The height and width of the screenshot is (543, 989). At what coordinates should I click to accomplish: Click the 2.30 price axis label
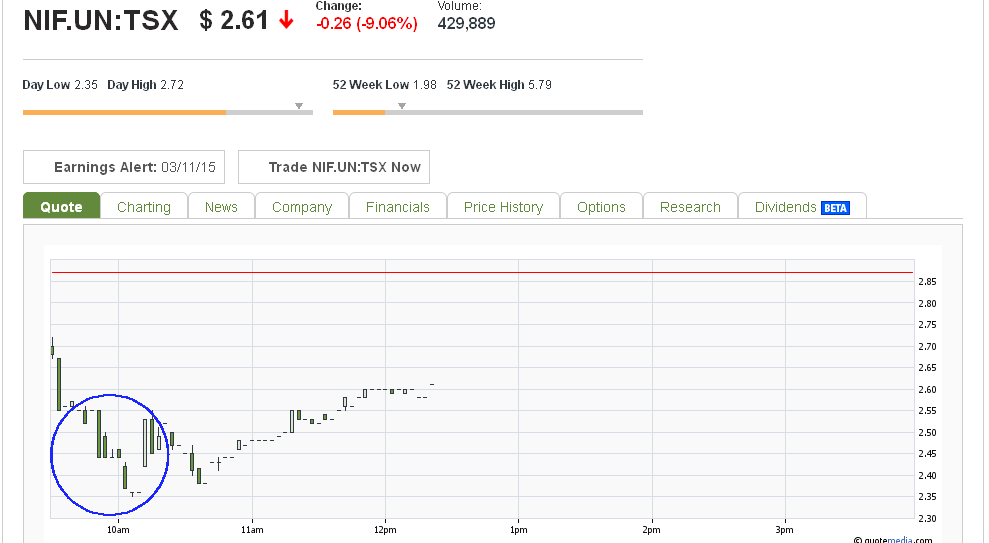coord(927,518)
